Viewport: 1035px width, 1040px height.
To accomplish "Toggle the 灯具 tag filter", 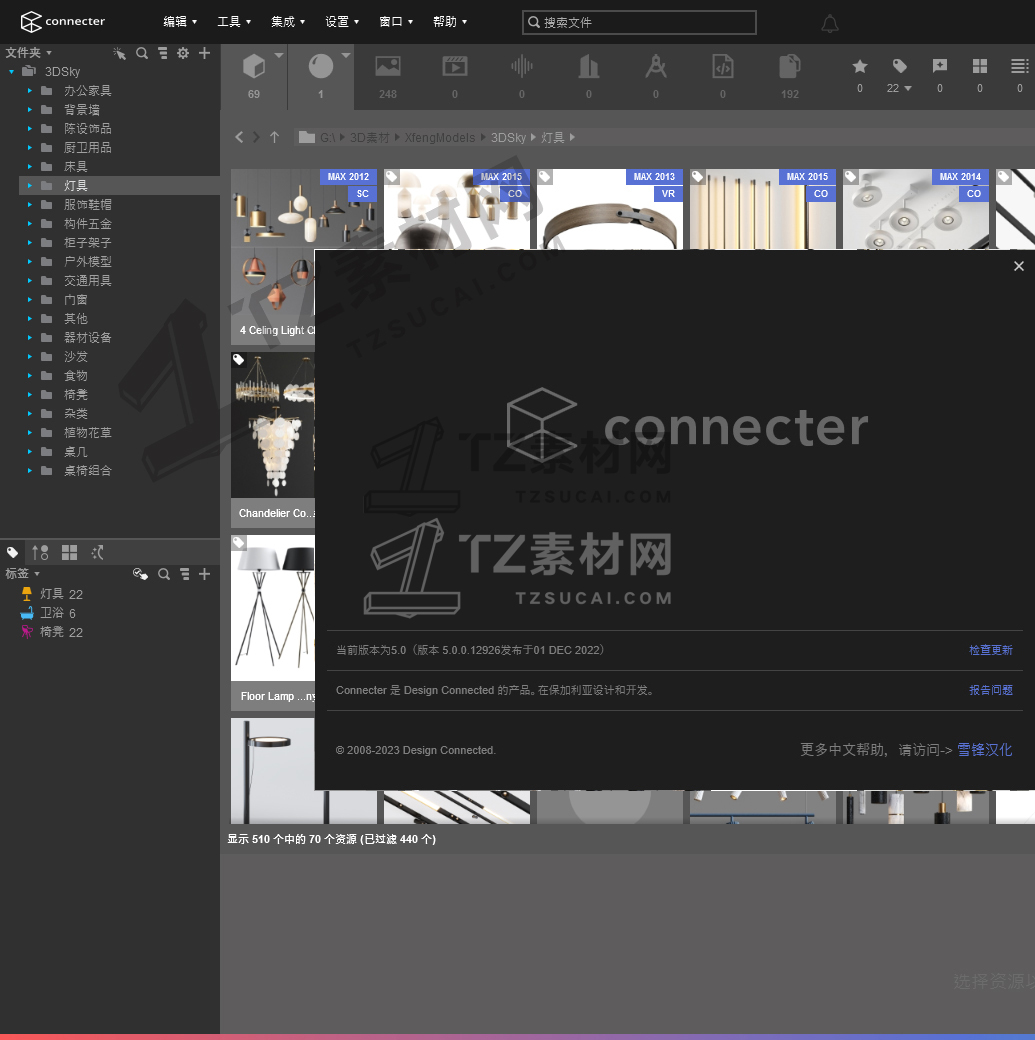I will pos(52,594).
